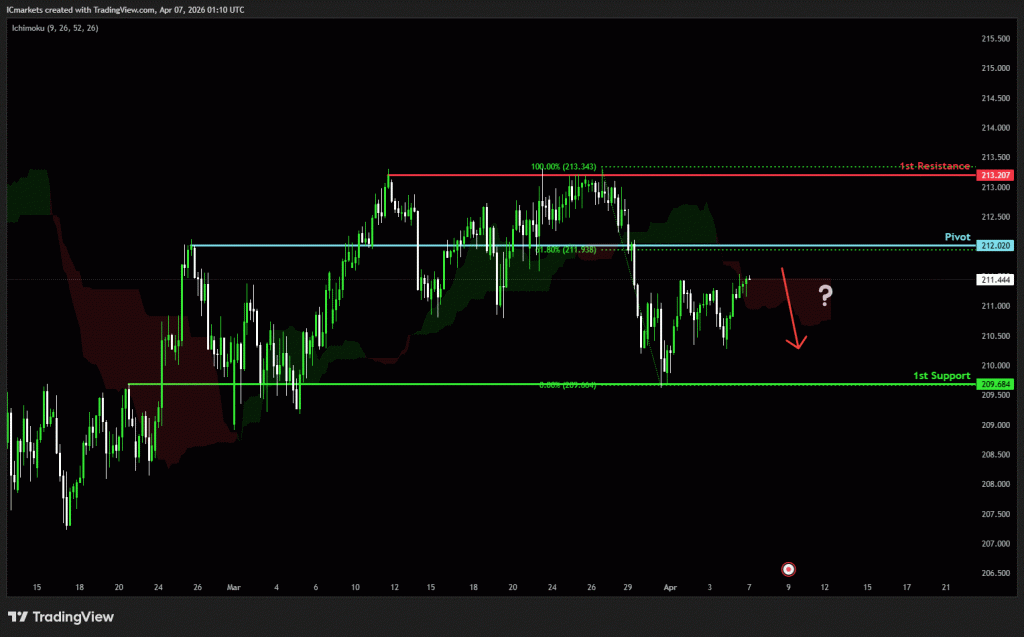
Task: Click the 1st Resistance label
Action: click(x=934, y=165)
